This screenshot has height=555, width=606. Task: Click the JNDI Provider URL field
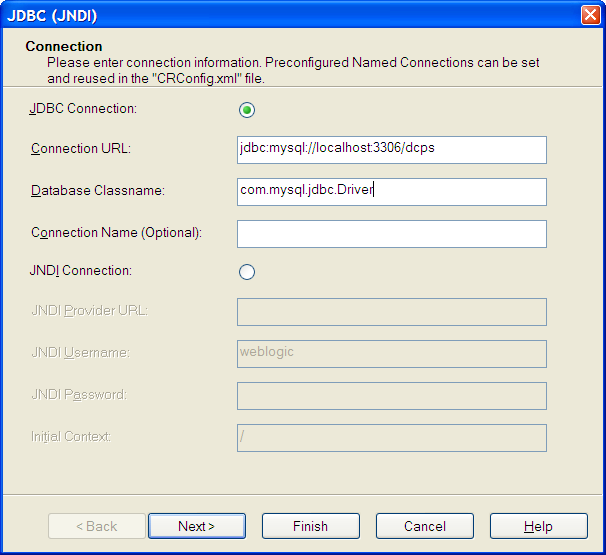tap(392, 312)
